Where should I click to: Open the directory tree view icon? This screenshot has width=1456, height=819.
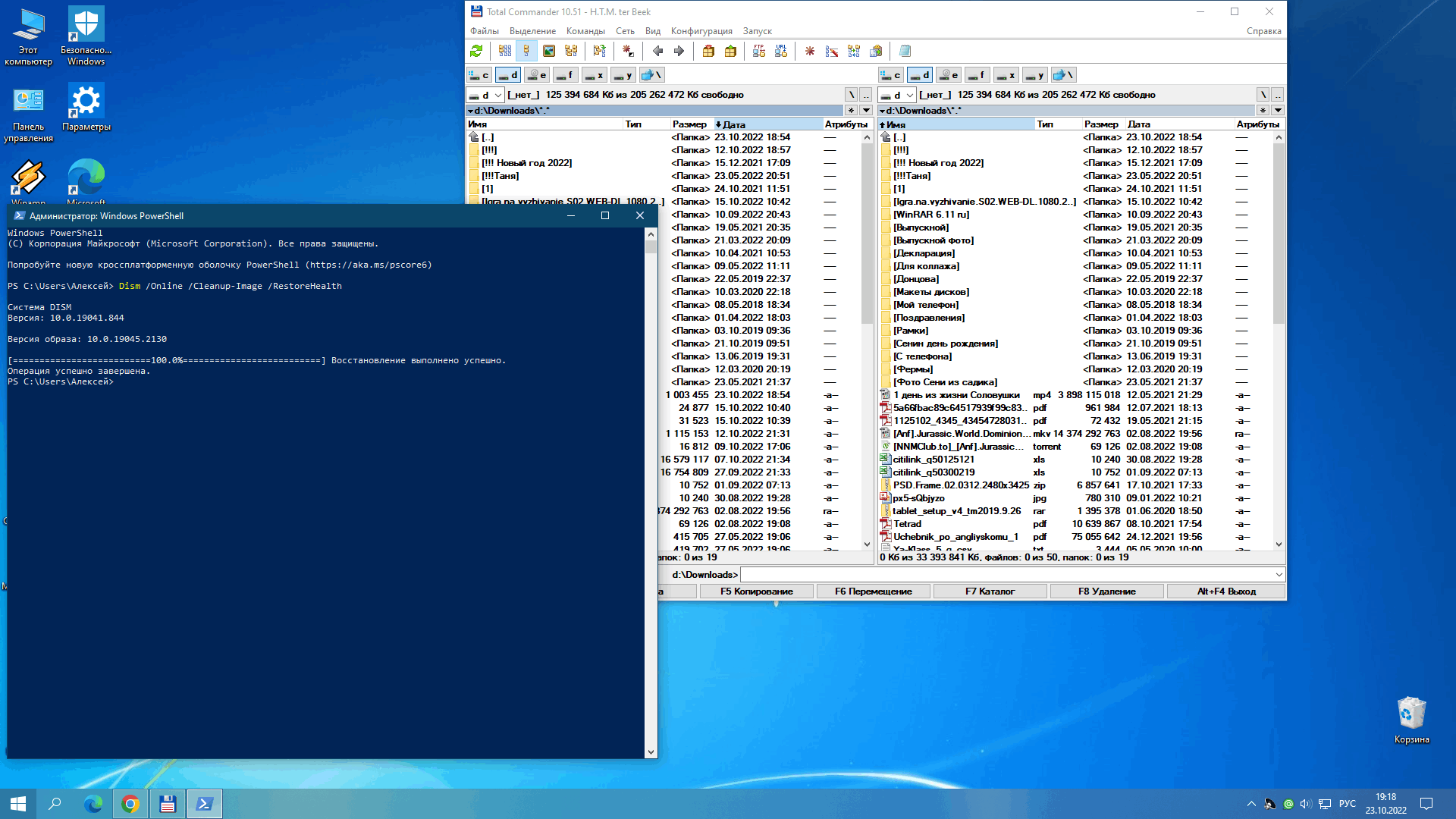pyautogui.click(x=571, y=51)
